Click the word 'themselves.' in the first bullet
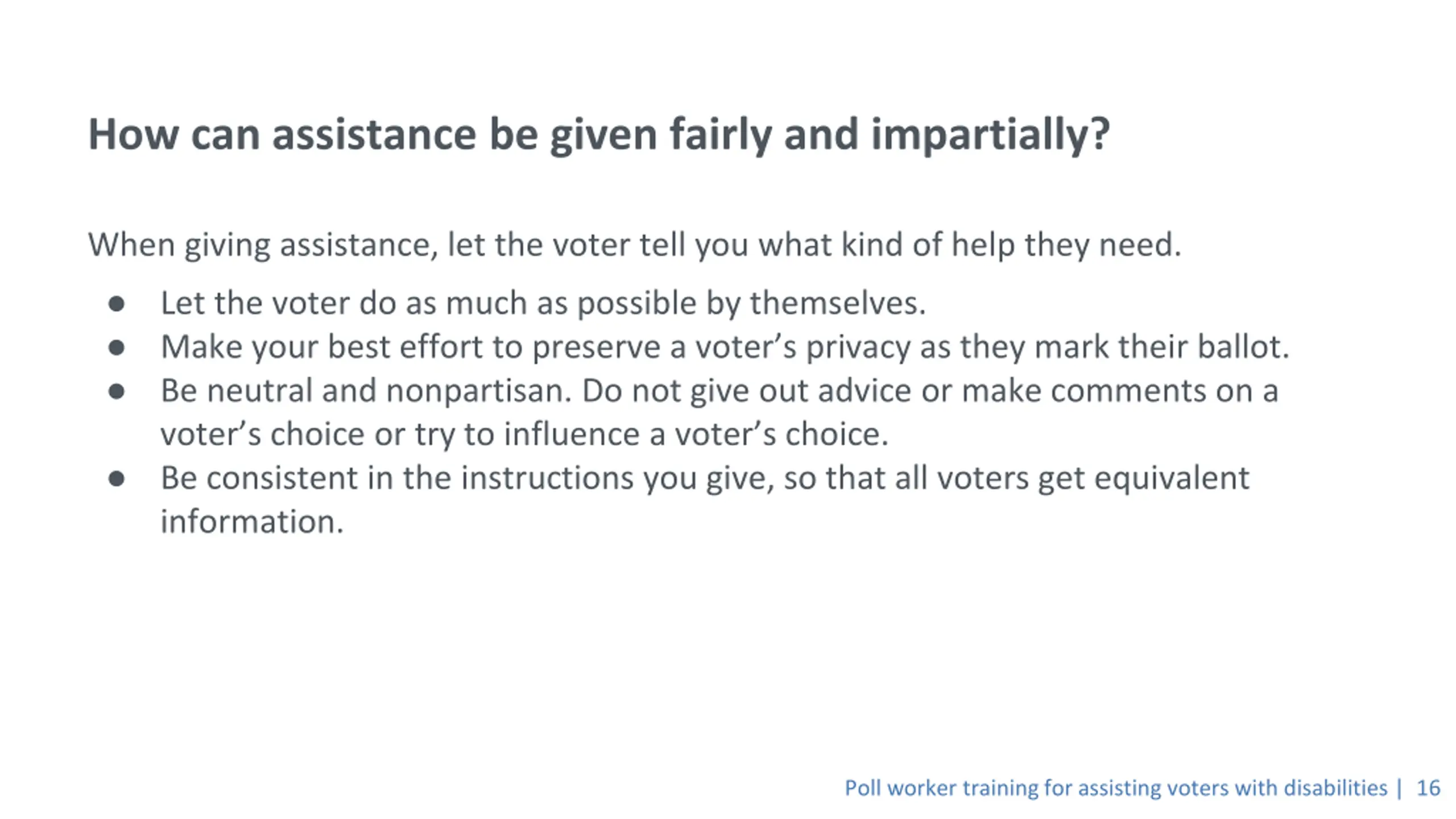This screenshot has width=1456, height=819. [x=838, y=303]
